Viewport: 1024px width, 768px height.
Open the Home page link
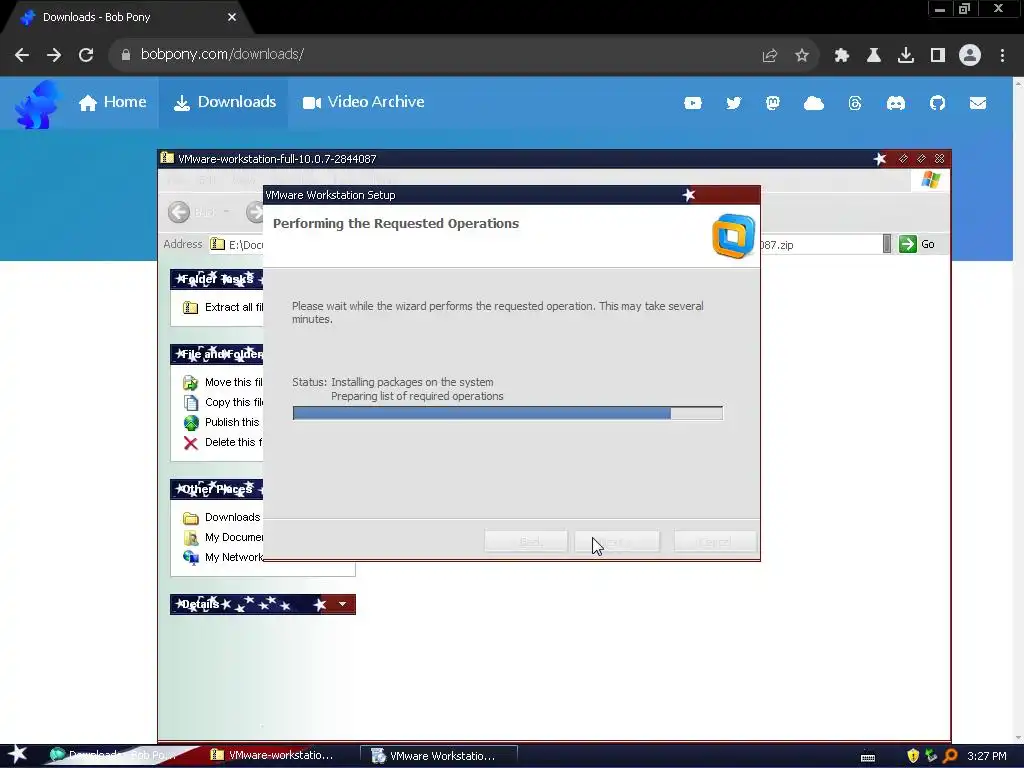112,103
